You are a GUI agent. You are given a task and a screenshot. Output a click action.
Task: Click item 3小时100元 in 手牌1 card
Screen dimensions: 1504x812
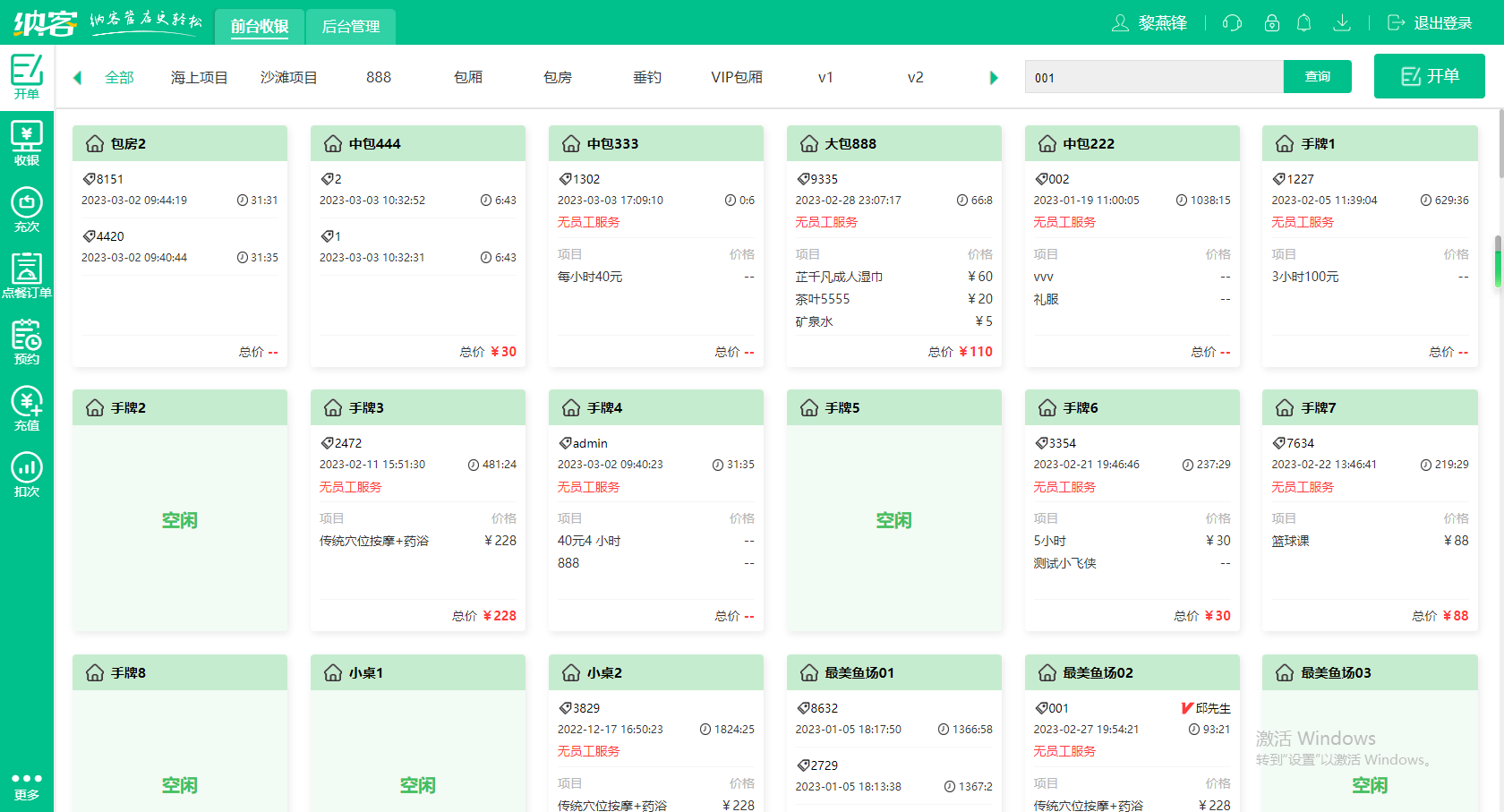pos(1305,277)
